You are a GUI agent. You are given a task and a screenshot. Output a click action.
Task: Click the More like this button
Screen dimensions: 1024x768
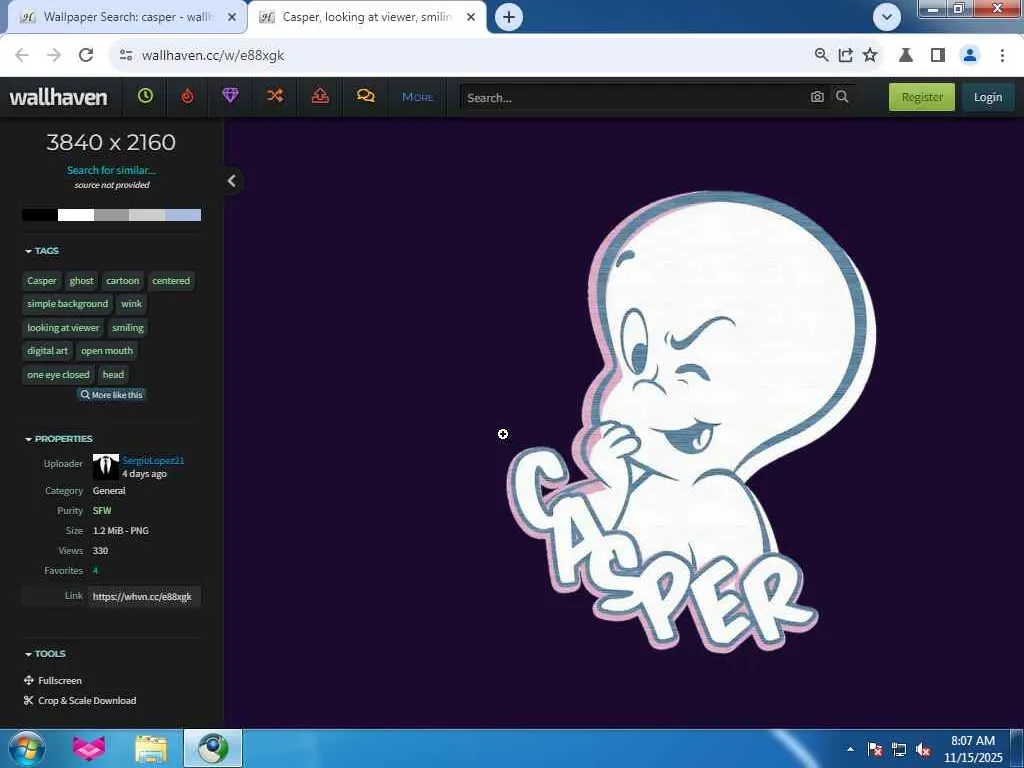112,394
